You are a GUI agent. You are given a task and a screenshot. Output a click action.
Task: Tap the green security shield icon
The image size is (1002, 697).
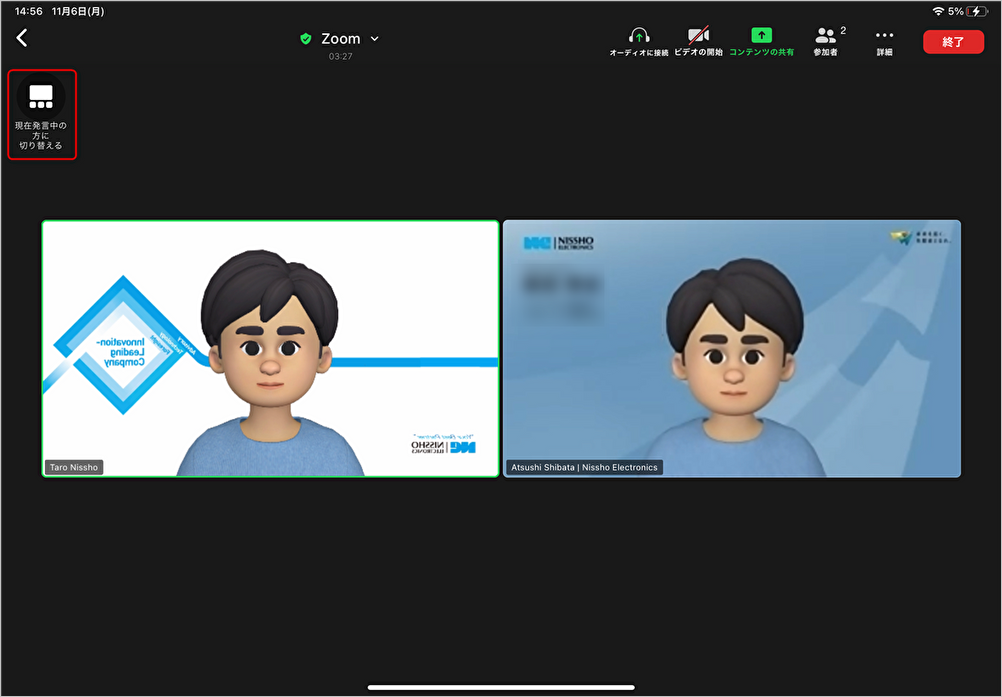[x=306, y=39]
